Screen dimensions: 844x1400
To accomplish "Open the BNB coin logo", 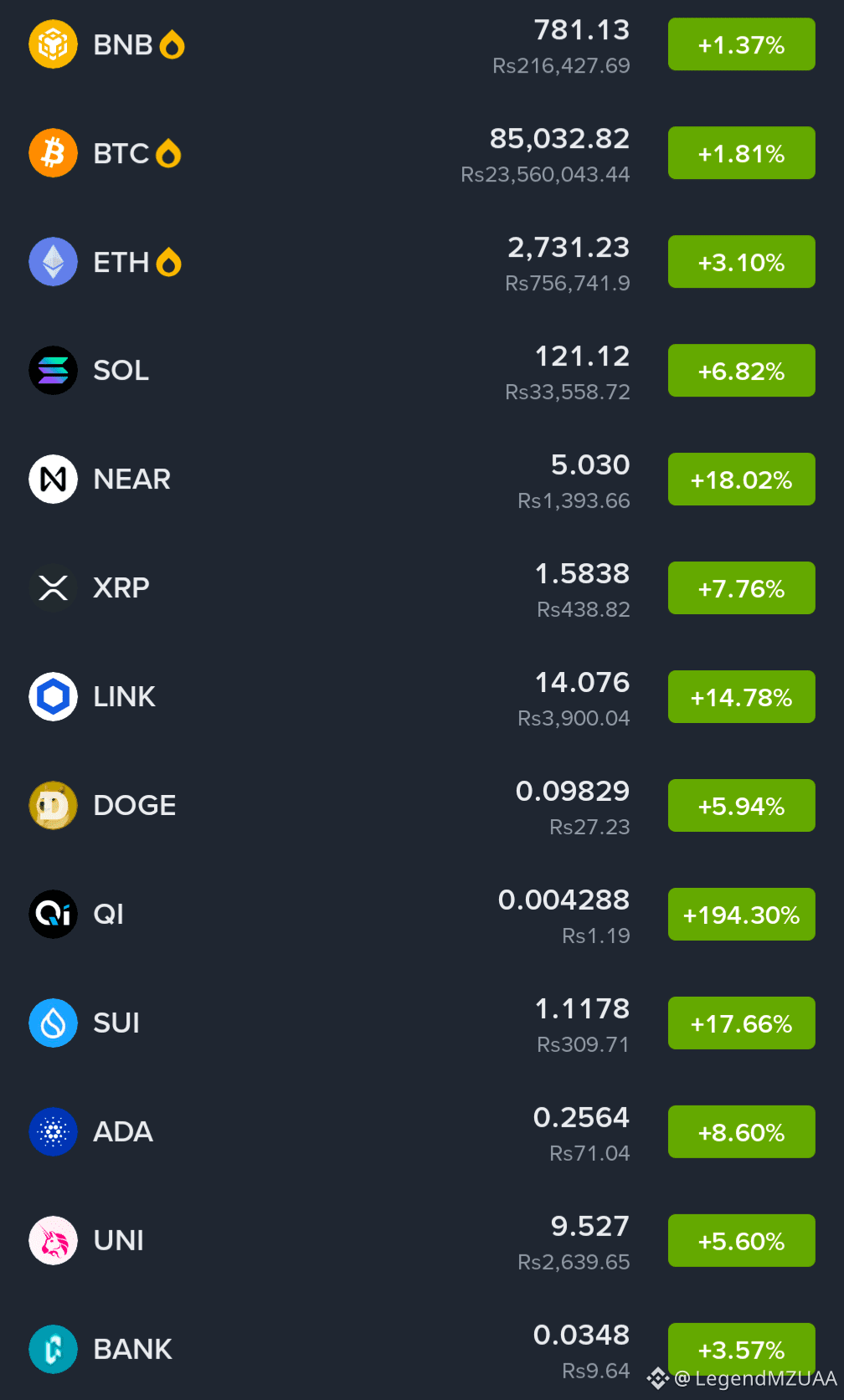I will pos(53,44).
